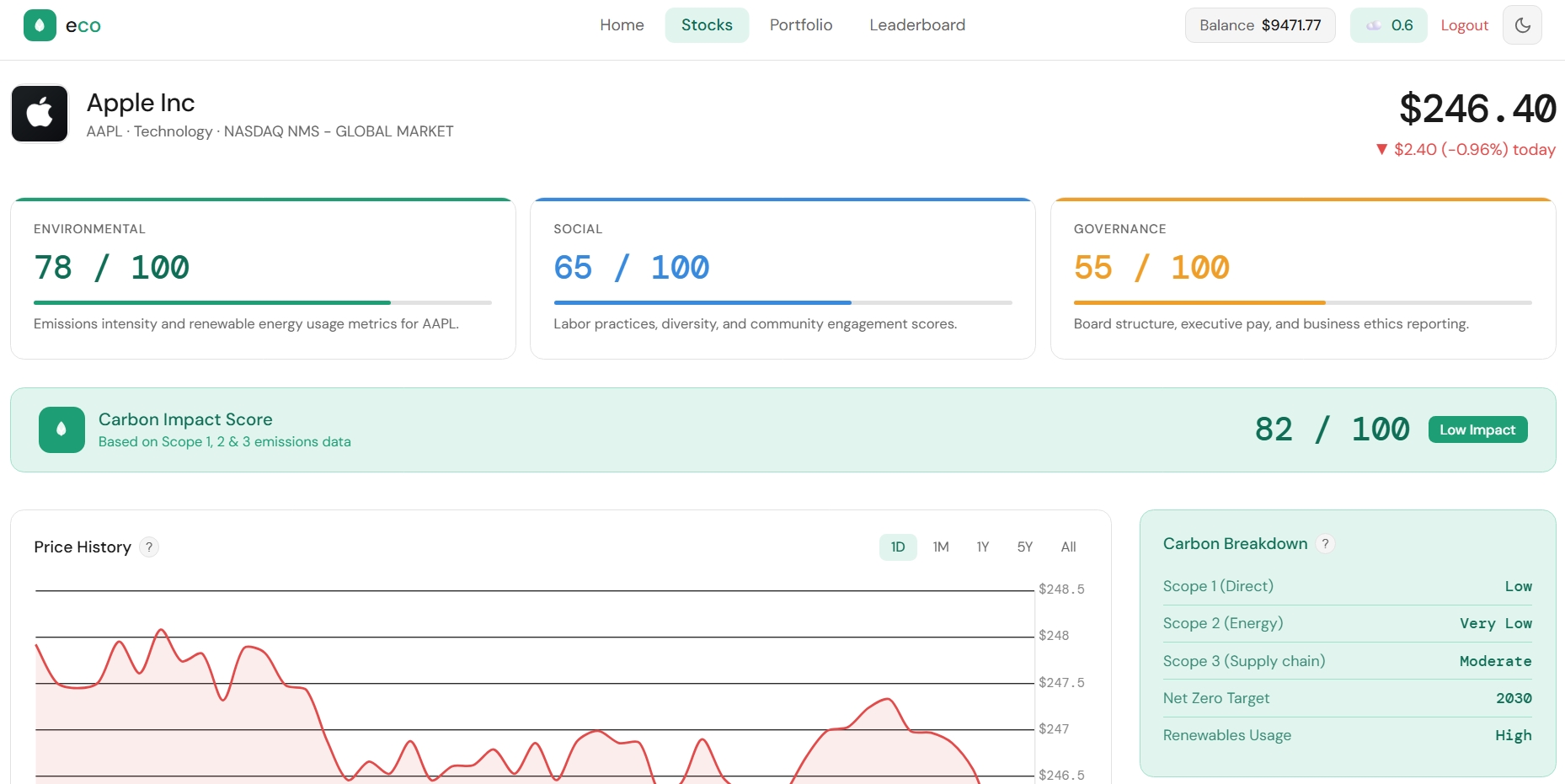View the Leaderboard page

(917, 25)
